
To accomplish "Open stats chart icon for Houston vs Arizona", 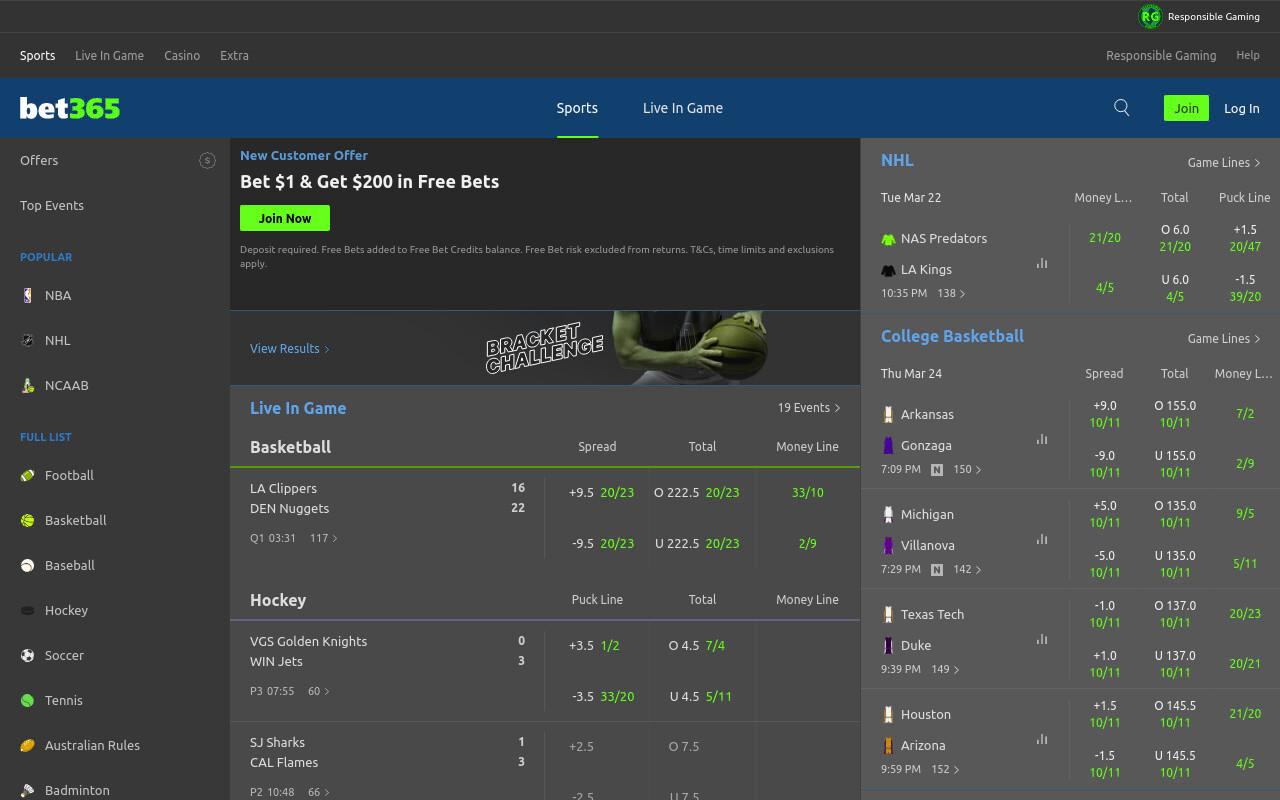I will coord(1042,739).
